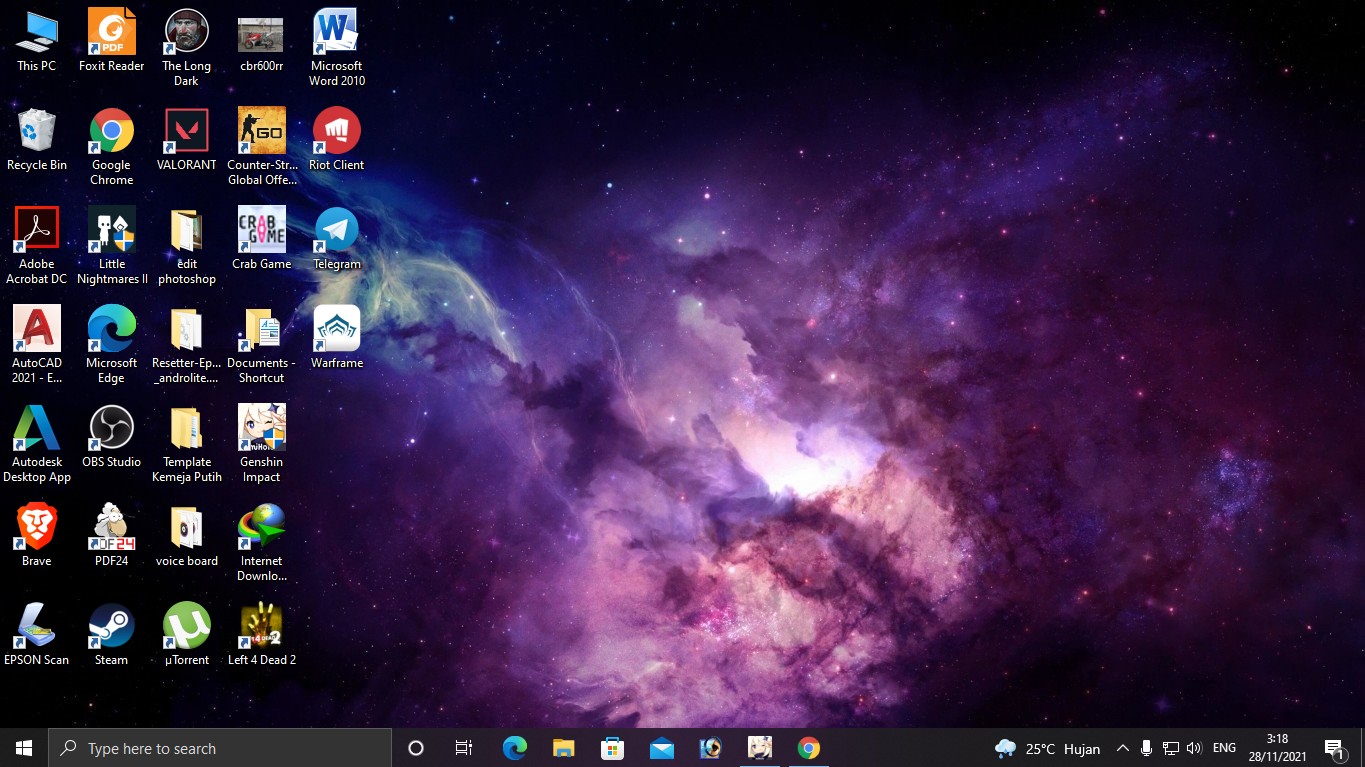Image resolution: width=1365 pixels, height=767 pixels.
Task: Select the Riot Client shortcut
Action: pyautogui.click(x=337, y=139)
